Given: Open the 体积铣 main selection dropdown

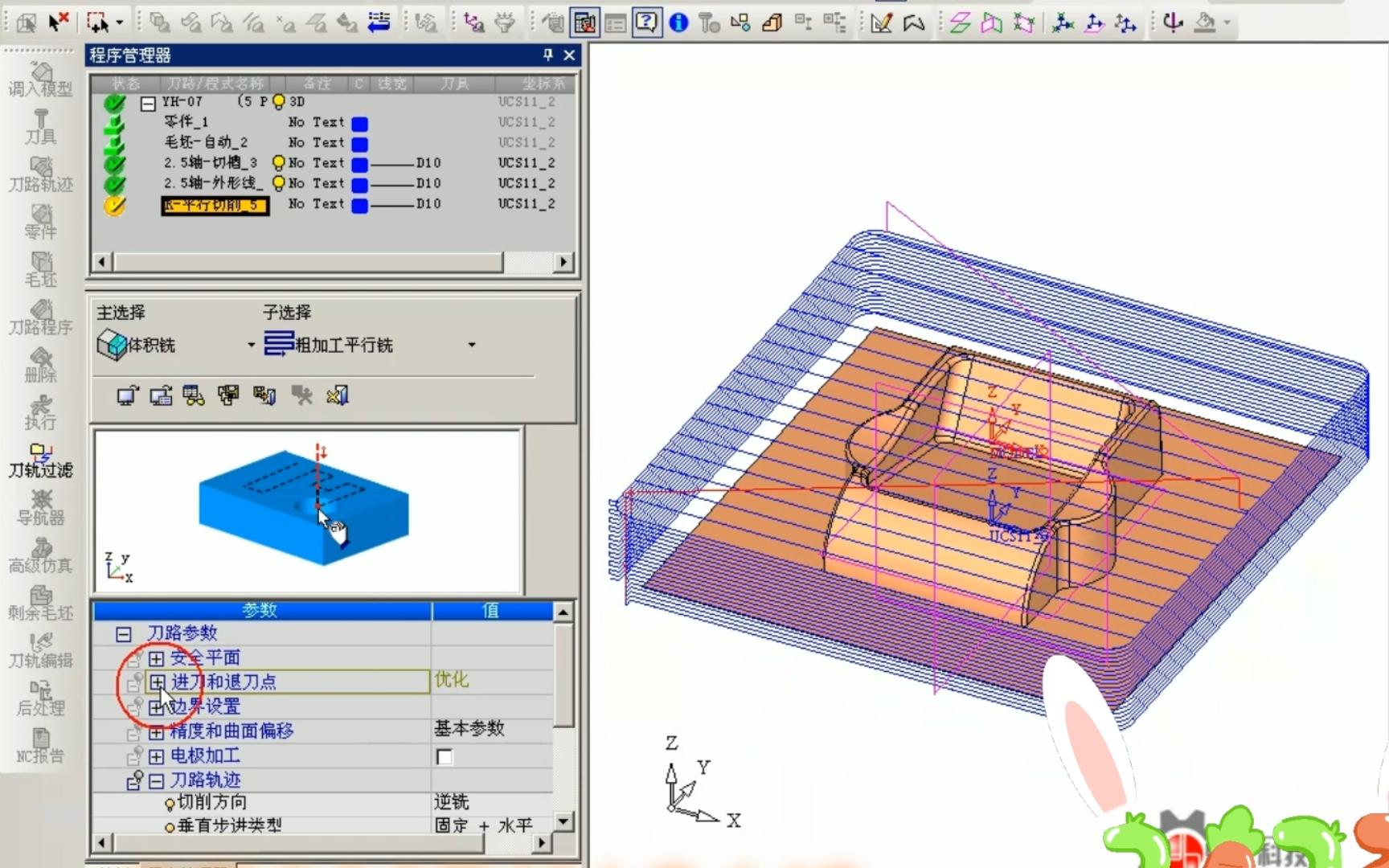Looking at the screenshot, I should [x=251, y=345].
